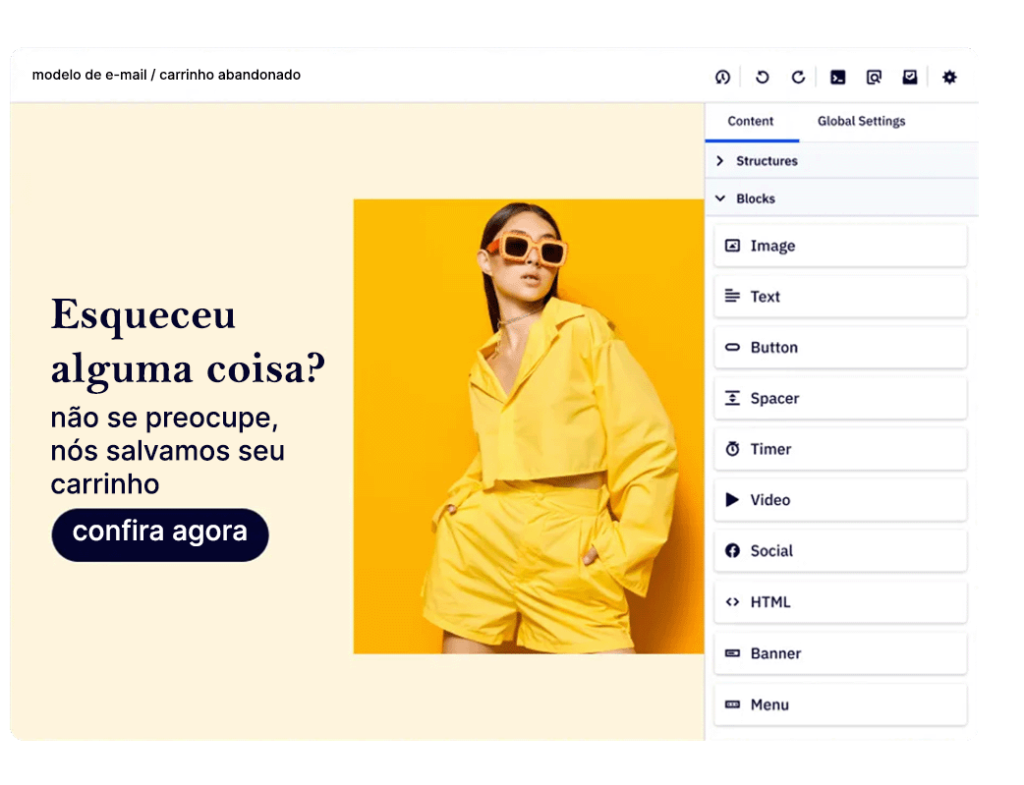Select the Button block icon
This screenshot has width=1024, height=785.
tap(733, 347)
